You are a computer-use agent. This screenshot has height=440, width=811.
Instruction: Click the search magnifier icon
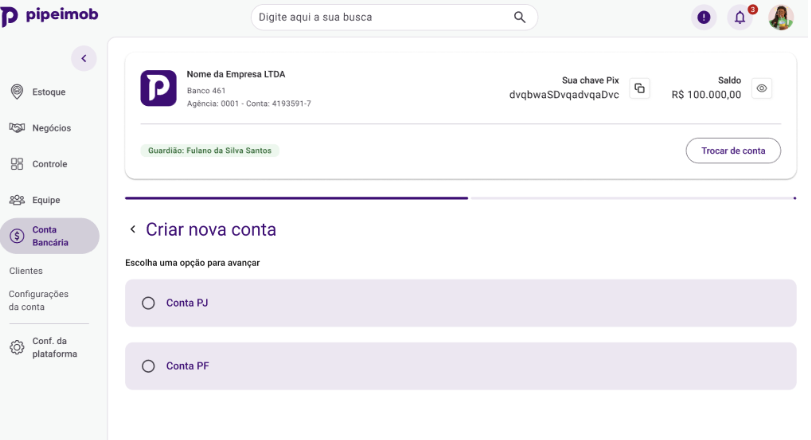pyautogui.click(x=519, y=17)
